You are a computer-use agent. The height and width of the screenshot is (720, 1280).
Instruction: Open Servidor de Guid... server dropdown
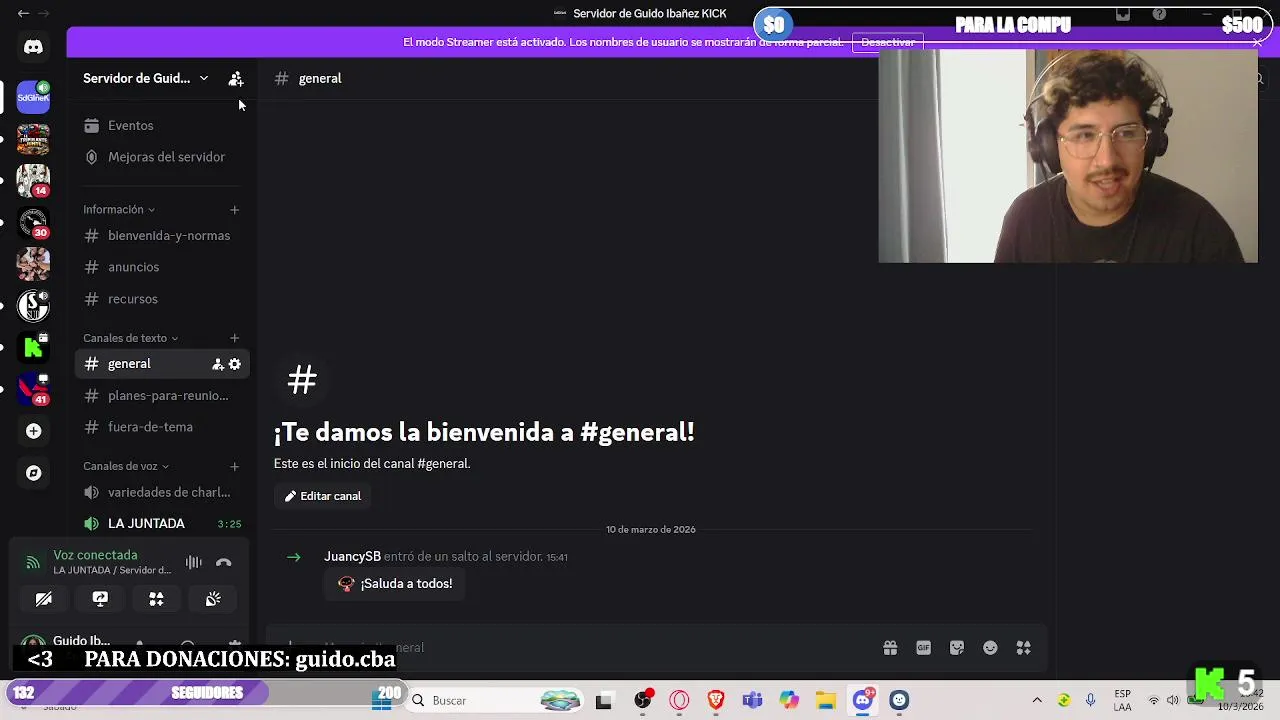pos(146,78)
